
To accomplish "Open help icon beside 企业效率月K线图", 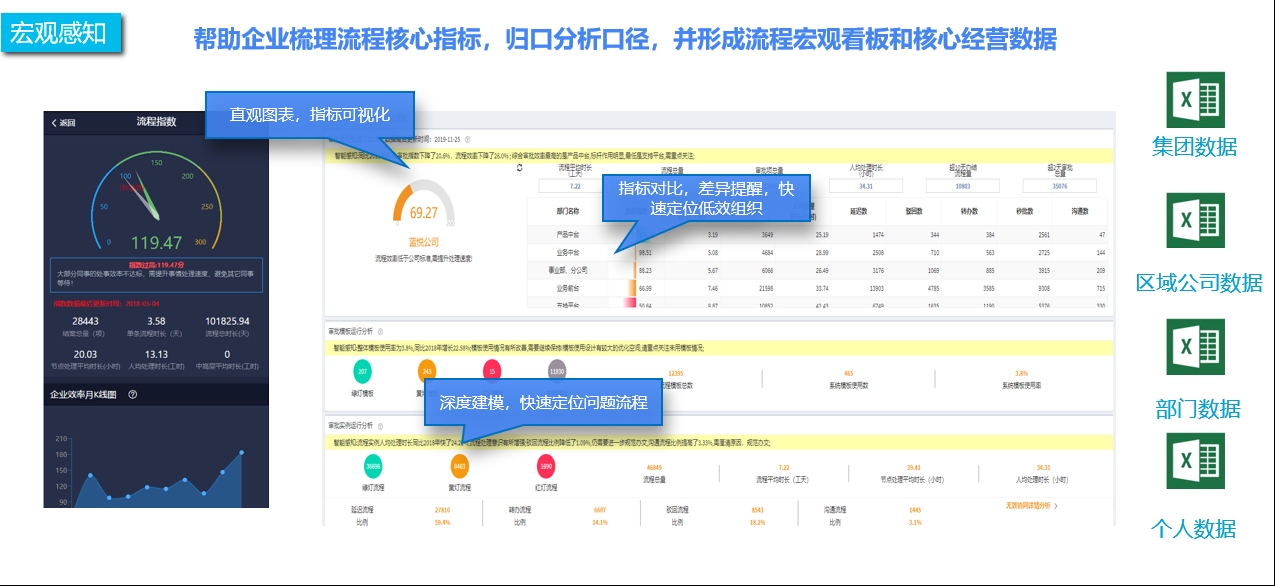I will click(132, 395).
